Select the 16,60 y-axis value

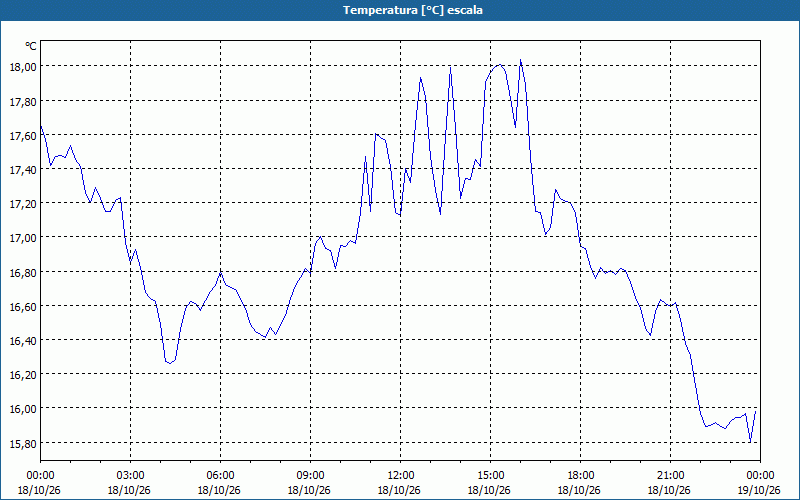point(23,306)
